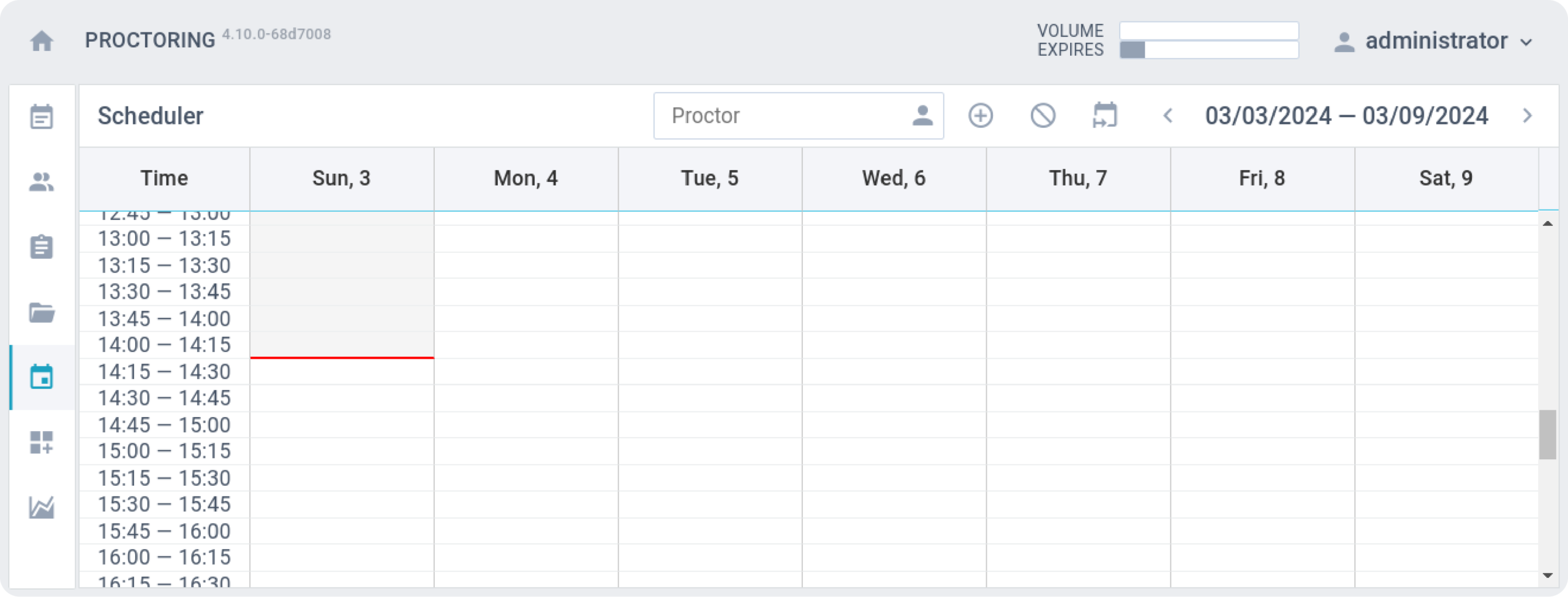The image size is (1568, 597).
Task: Click the date range 03/03/2024 — 03/09/2024
Action: click(x=1346, y=116)
